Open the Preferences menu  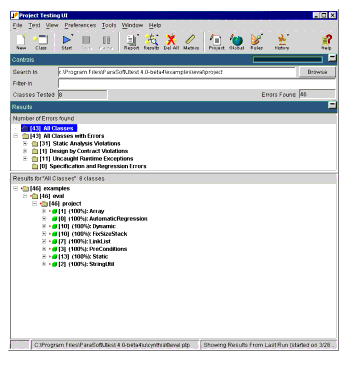coord(80,25)
